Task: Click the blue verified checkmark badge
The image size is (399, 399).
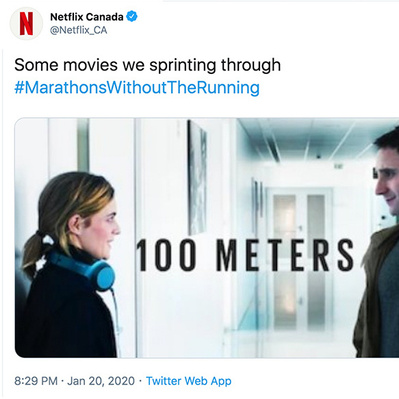Action: [132, 16]
